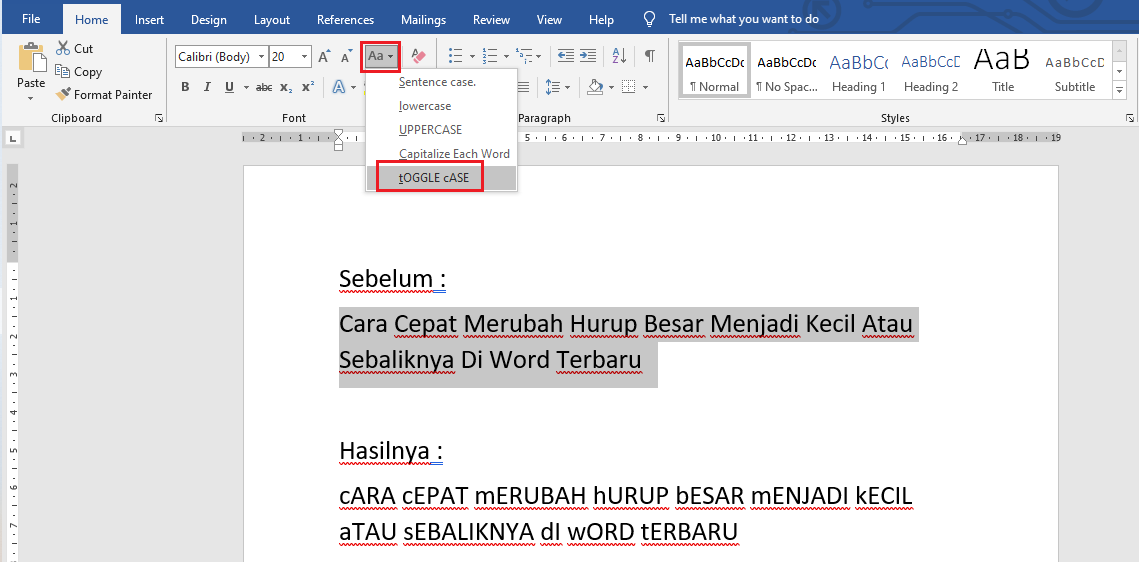Viewport: 1139px width, 562px height.
Task: Expand the Bullets library arrow
Action: 472,56
